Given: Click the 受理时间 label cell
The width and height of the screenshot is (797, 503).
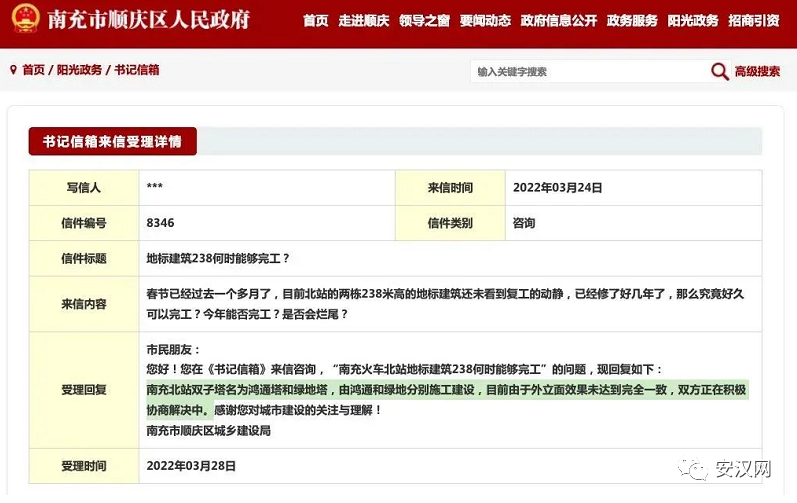Looking at the screenshot, I should pos(84,466).
